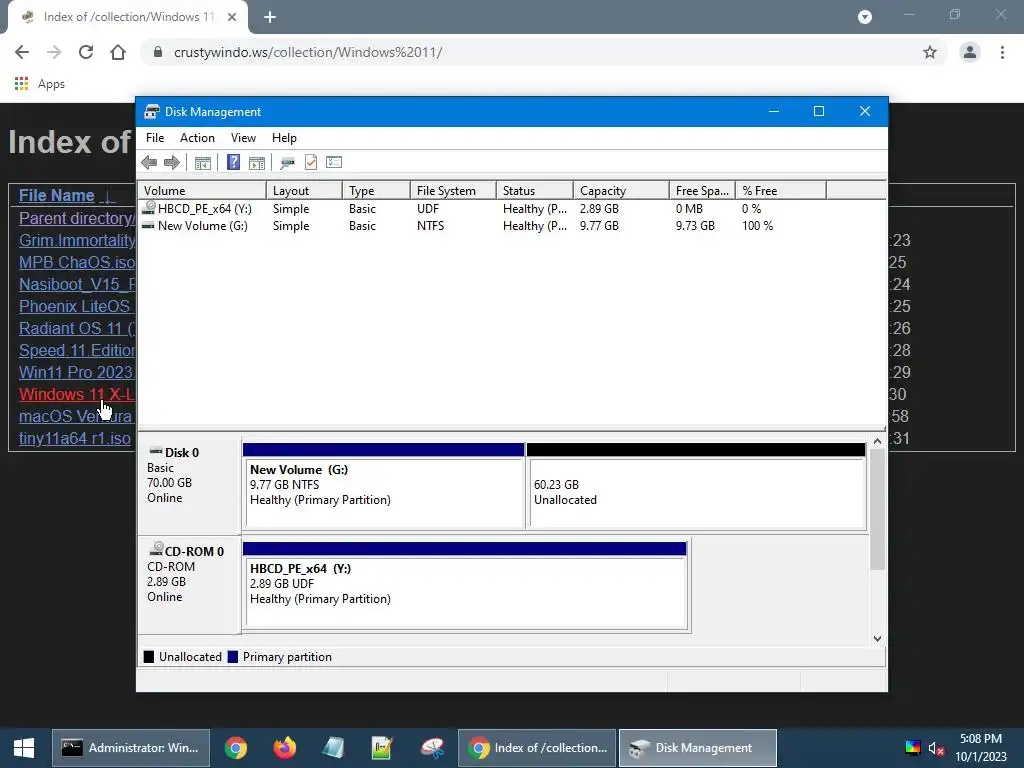The height and width of the screenshot is (768, 1024).
Task: Open Parent directory link in Chrome
Action: tap(76, 218)
